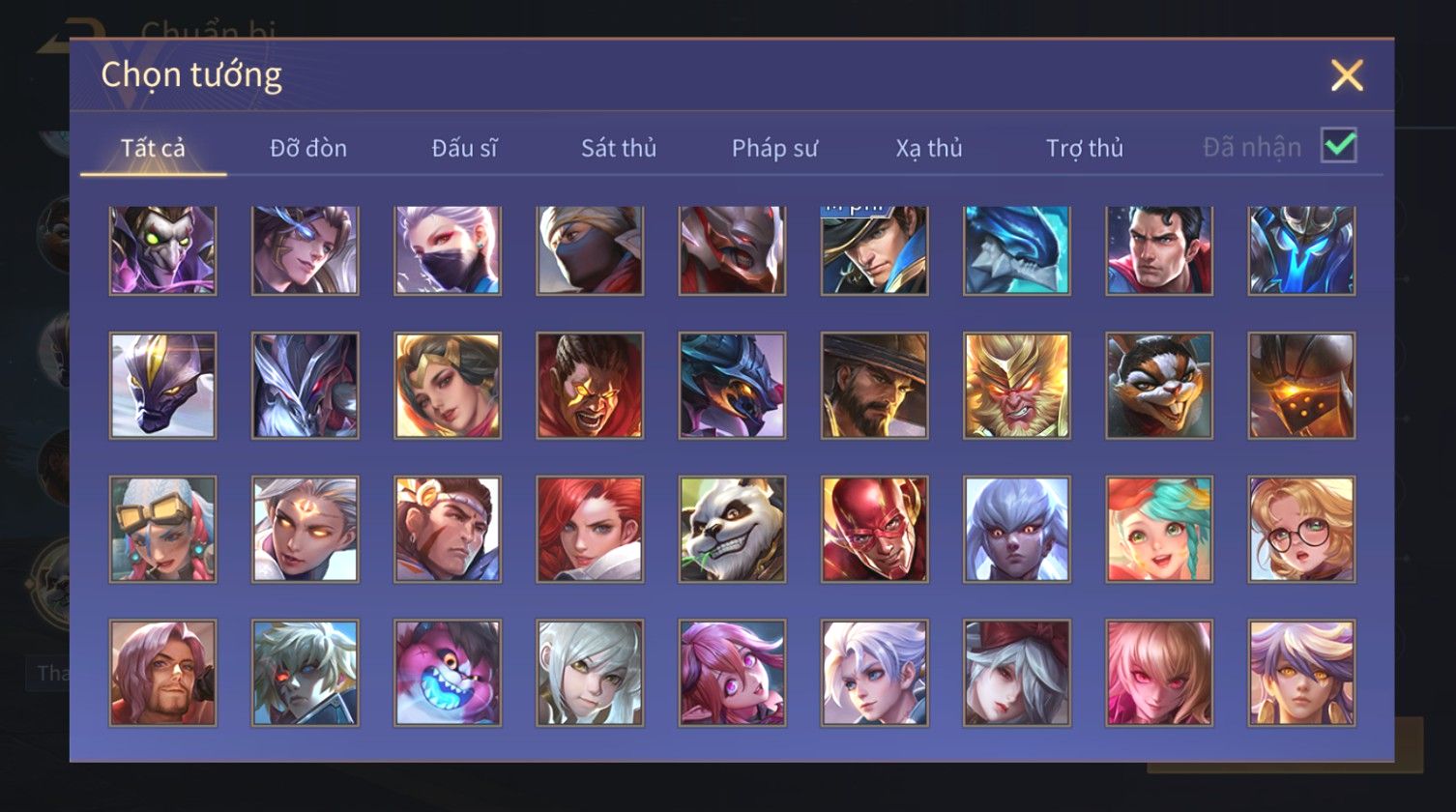Choose the red Flash hero portrait
1456x812 pixels.
875,529
